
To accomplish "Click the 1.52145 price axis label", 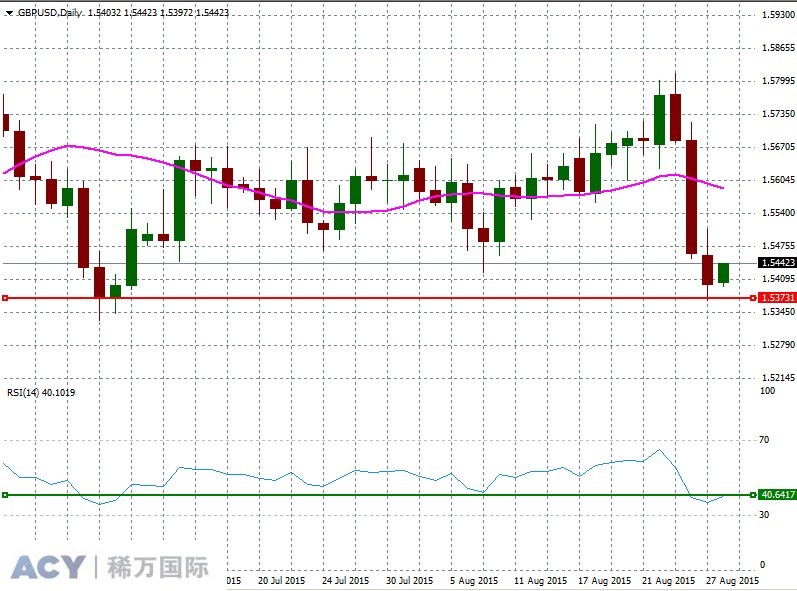I will point(778,378).
